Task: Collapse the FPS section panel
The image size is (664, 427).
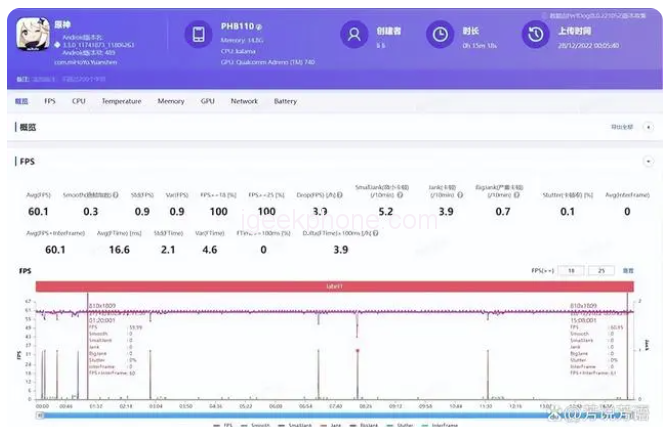Action: (647, 160)
